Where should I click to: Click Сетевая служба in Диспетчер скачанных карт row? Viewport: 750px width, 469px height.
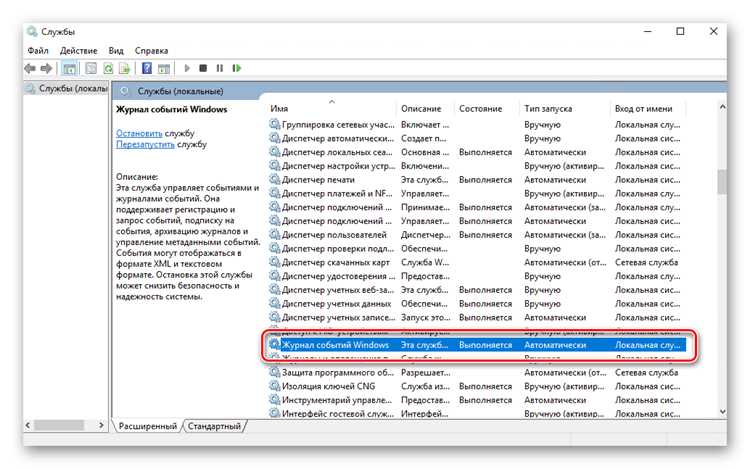tap(646, 262)
